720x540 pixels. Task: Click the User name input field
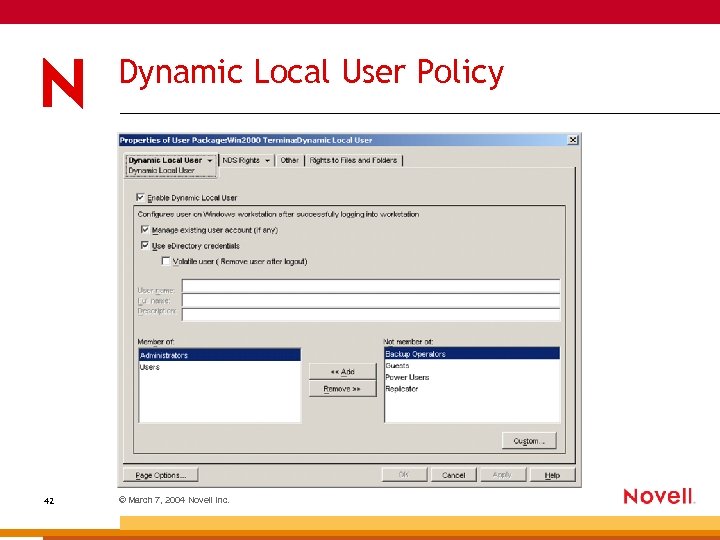[371, 286]
